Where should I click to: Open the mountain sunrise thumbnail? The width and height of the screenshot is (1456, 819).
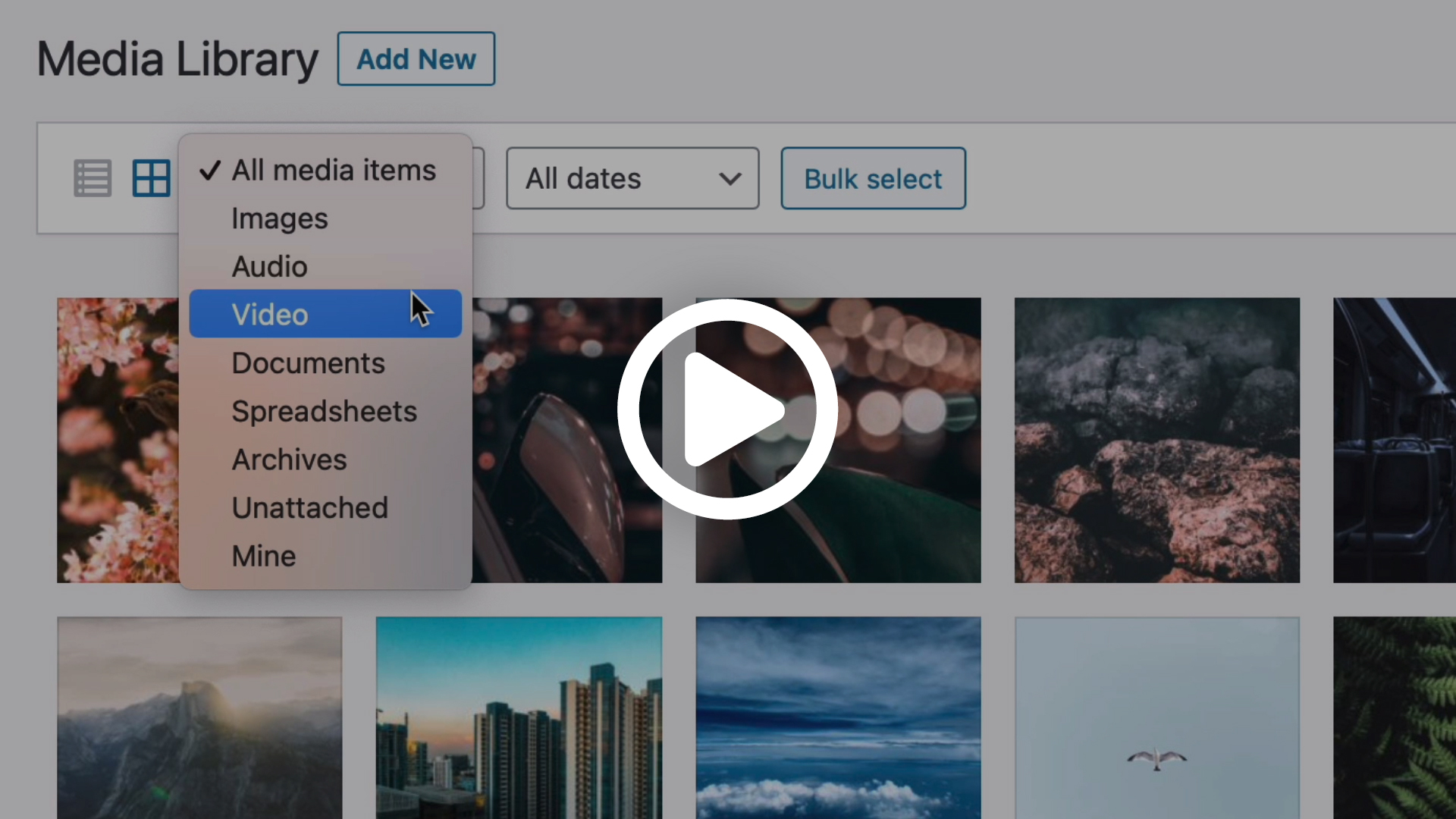coord(199,717)
